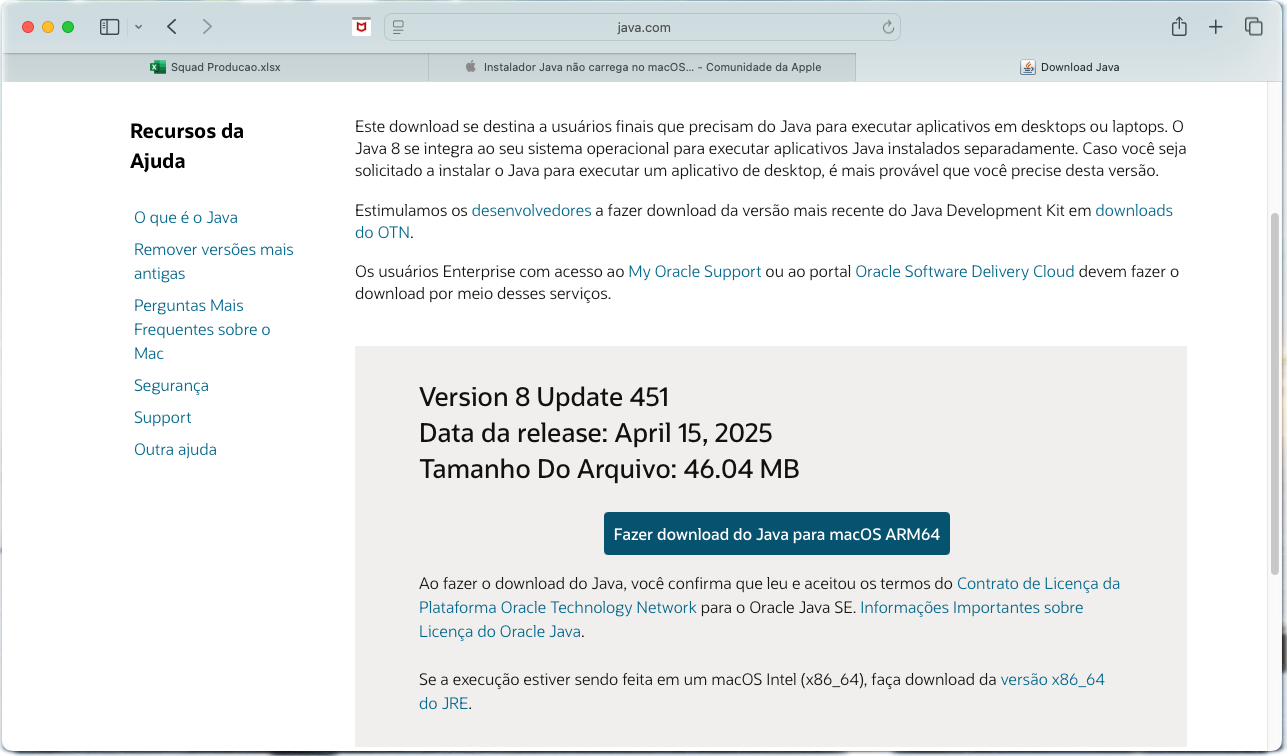Open the My Oracle Support link
Image resolution: width=1287 pixels, height=756 pixels.
pos(695,271)
